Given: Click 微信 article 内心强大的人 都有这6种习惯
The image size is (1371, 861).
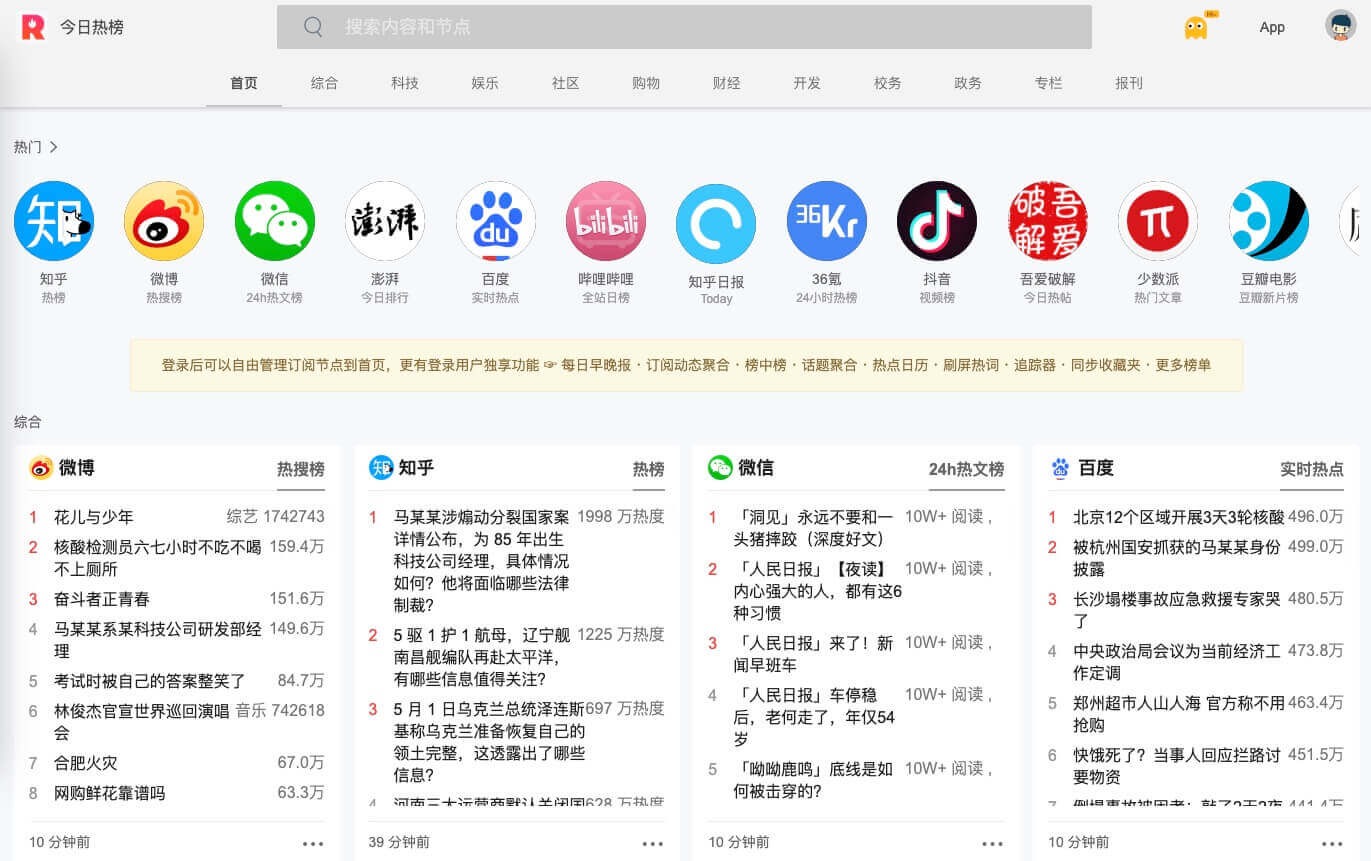Looking at the screenshot, I should click(x=818, y=590).
